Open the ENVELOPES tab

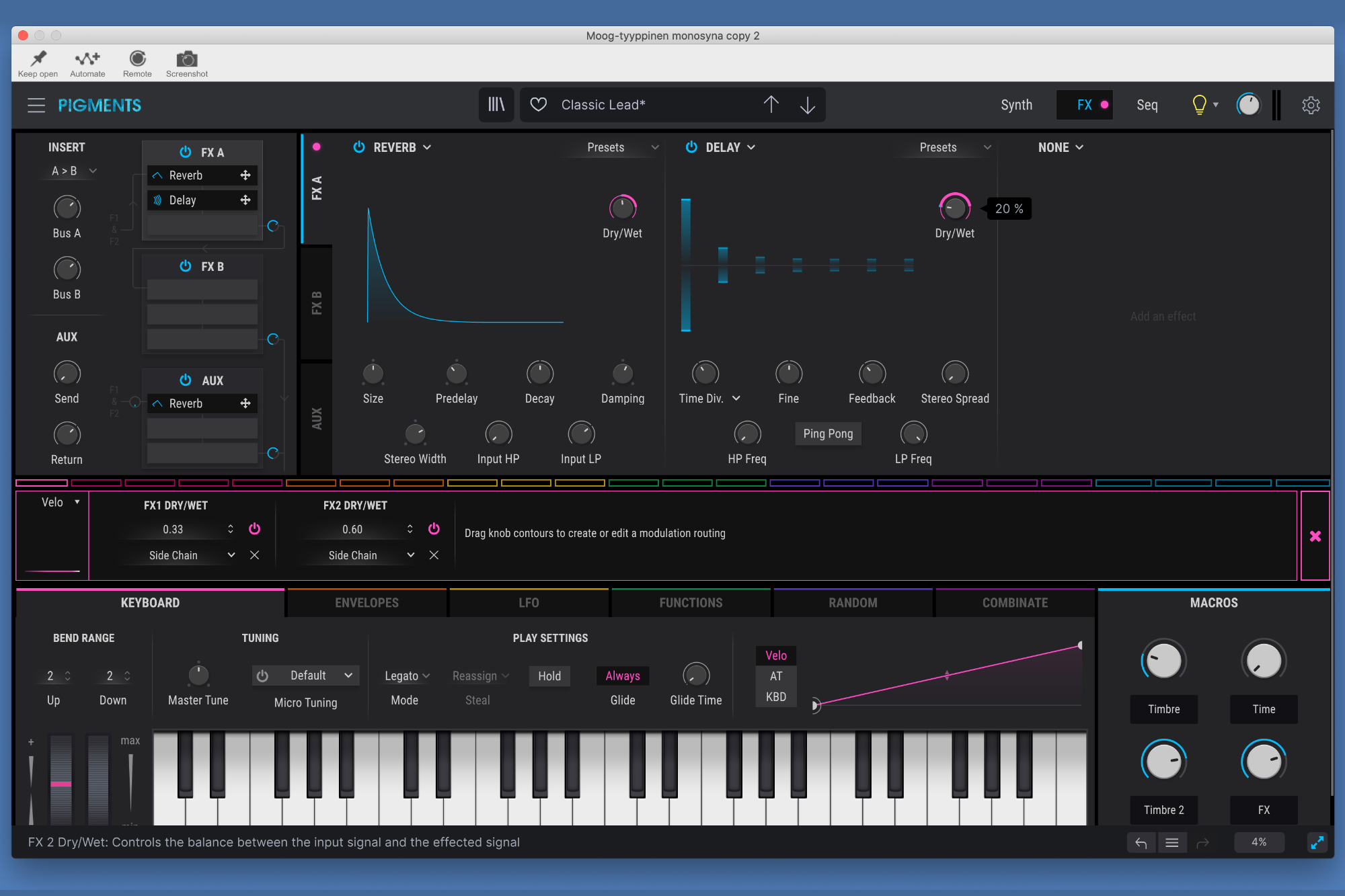pyautogui.click(x=367, y=602)
